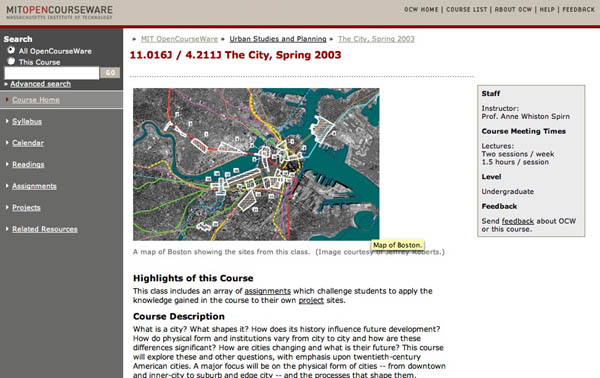
Task: Click the arrow beside Syllabus
Action: point(7,121)
